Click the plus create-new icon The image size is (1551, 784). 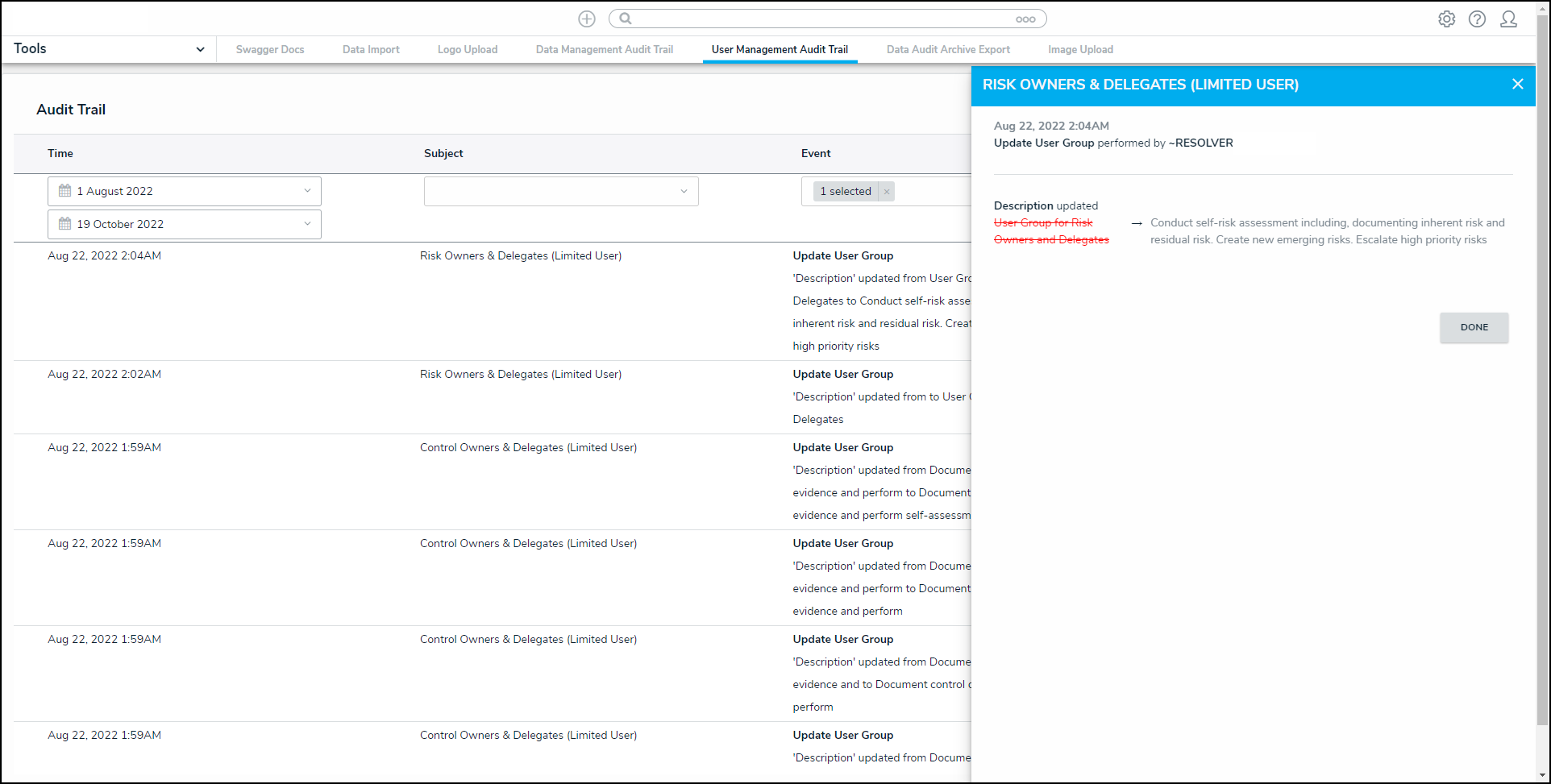coord(587,19)
